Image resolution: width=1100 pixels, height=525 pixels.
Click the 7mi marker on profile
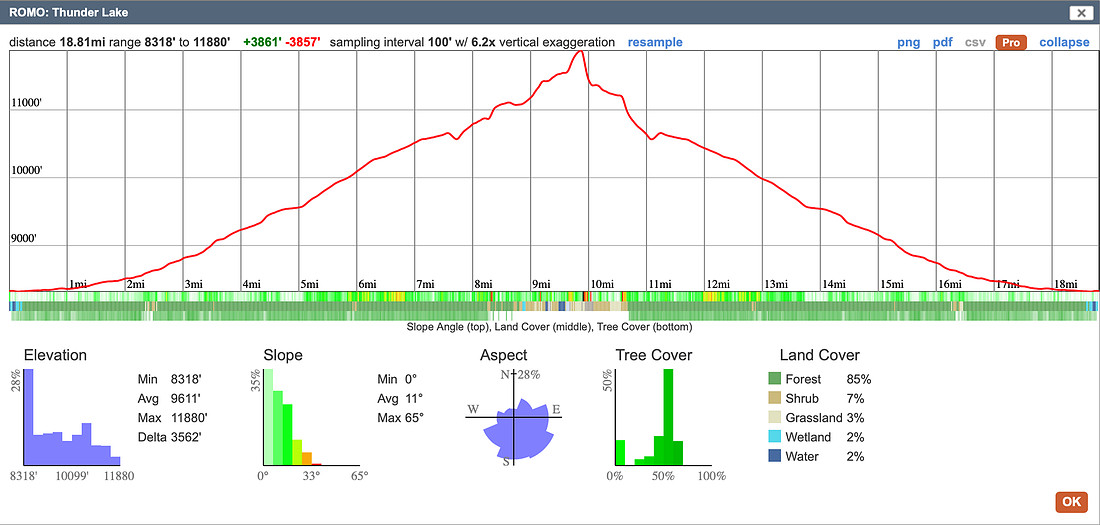tap(425, 284)
